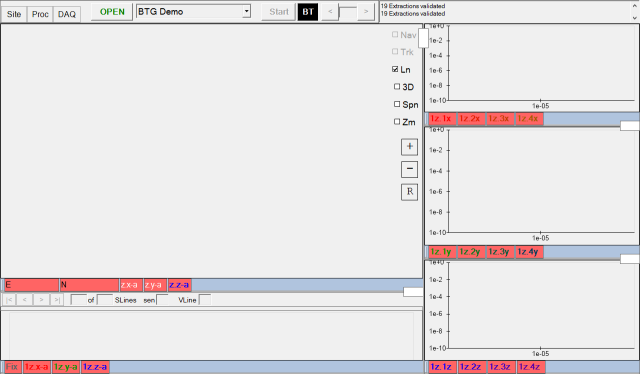Click the VLine input field
Viewport: 640px width, 374px height.
tap(204, 300)
